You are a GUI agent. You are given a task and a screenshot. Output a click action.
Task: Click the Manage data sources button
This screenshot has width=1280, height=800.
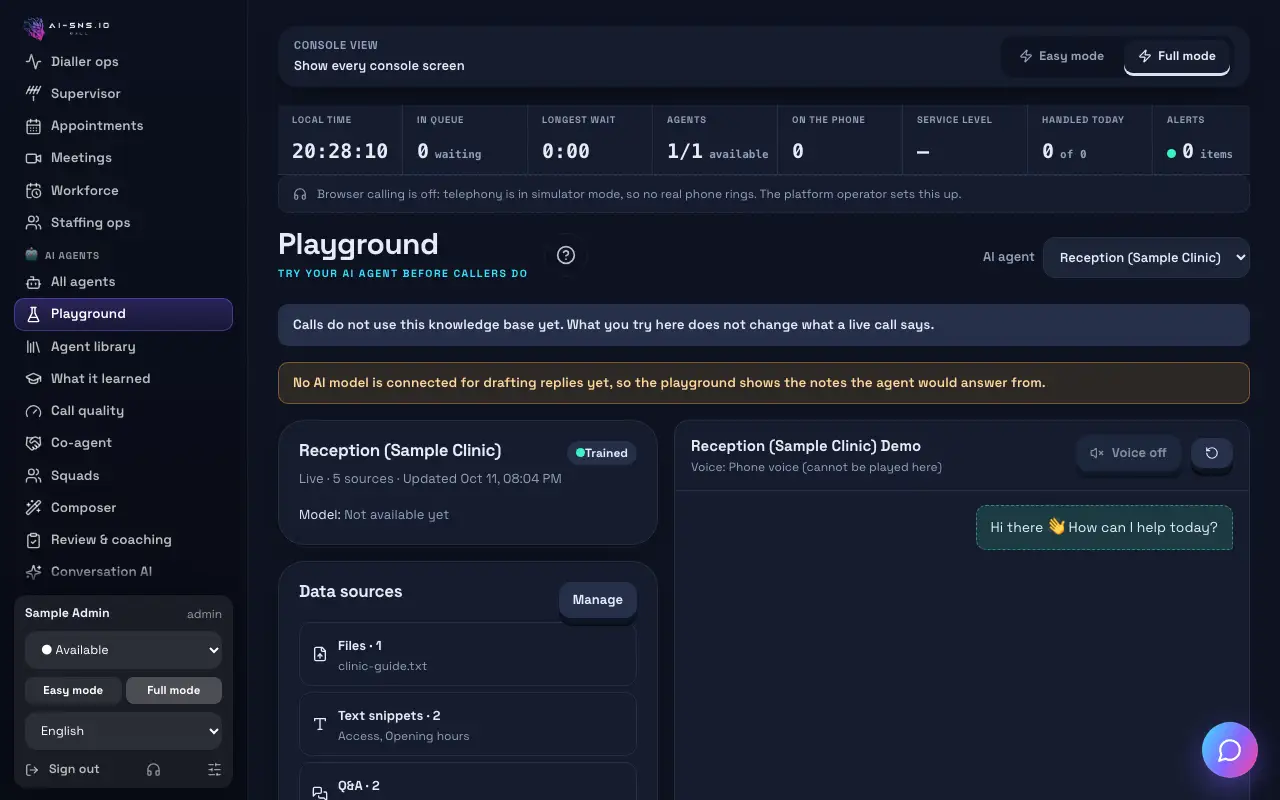click(598, 600)
